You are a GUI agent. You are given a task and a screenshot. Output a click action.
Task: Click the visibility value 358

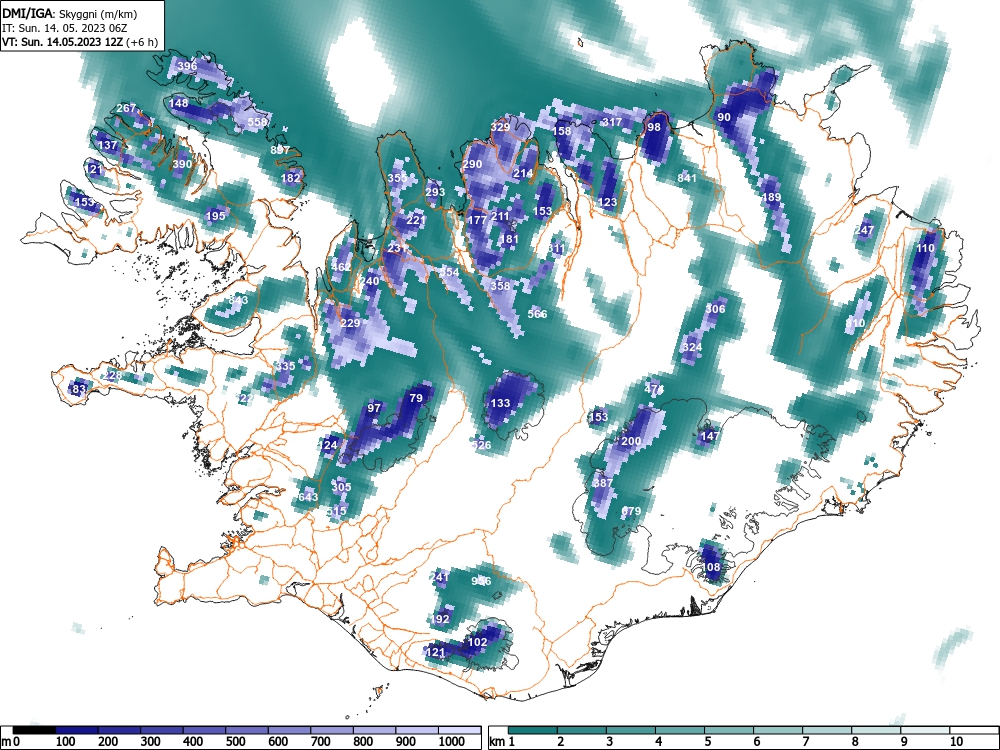click(501, 286)
